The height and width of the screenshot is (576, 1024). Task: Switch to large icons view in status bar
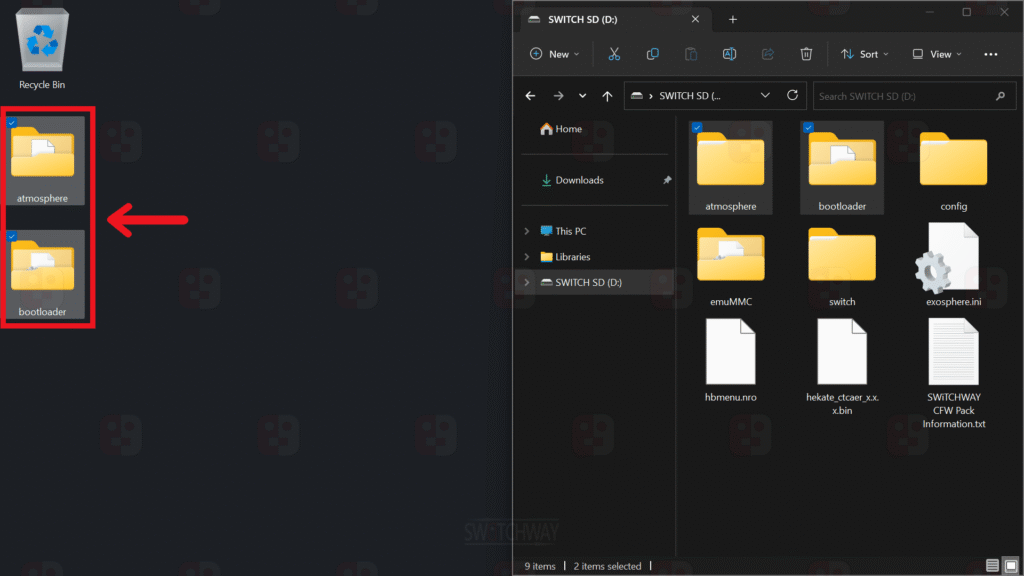(1011, 566)
